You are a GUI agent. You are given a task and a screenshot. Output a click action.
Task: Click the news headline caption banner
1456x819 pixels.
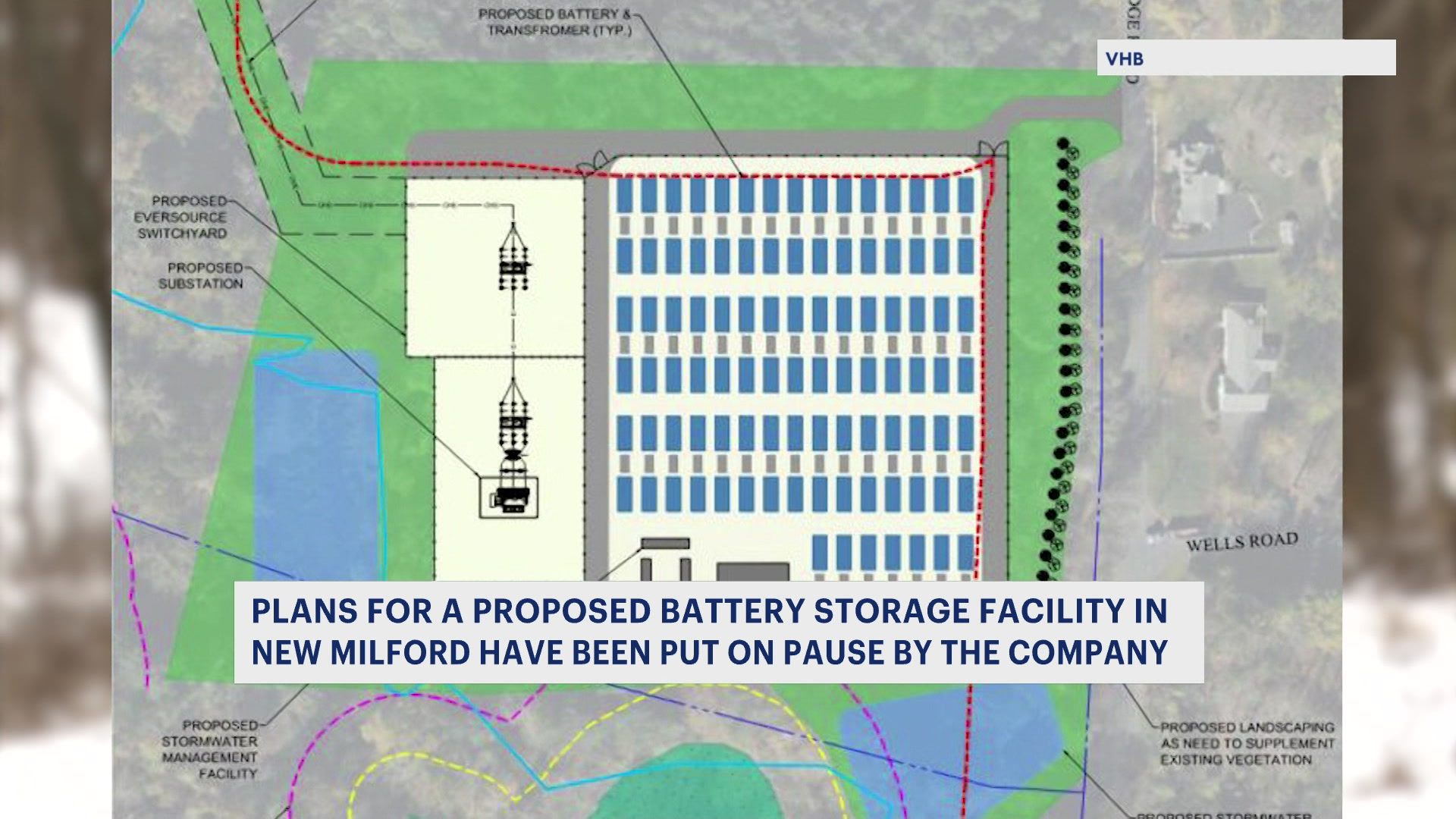pyautogui.click(x=718, y=632)
